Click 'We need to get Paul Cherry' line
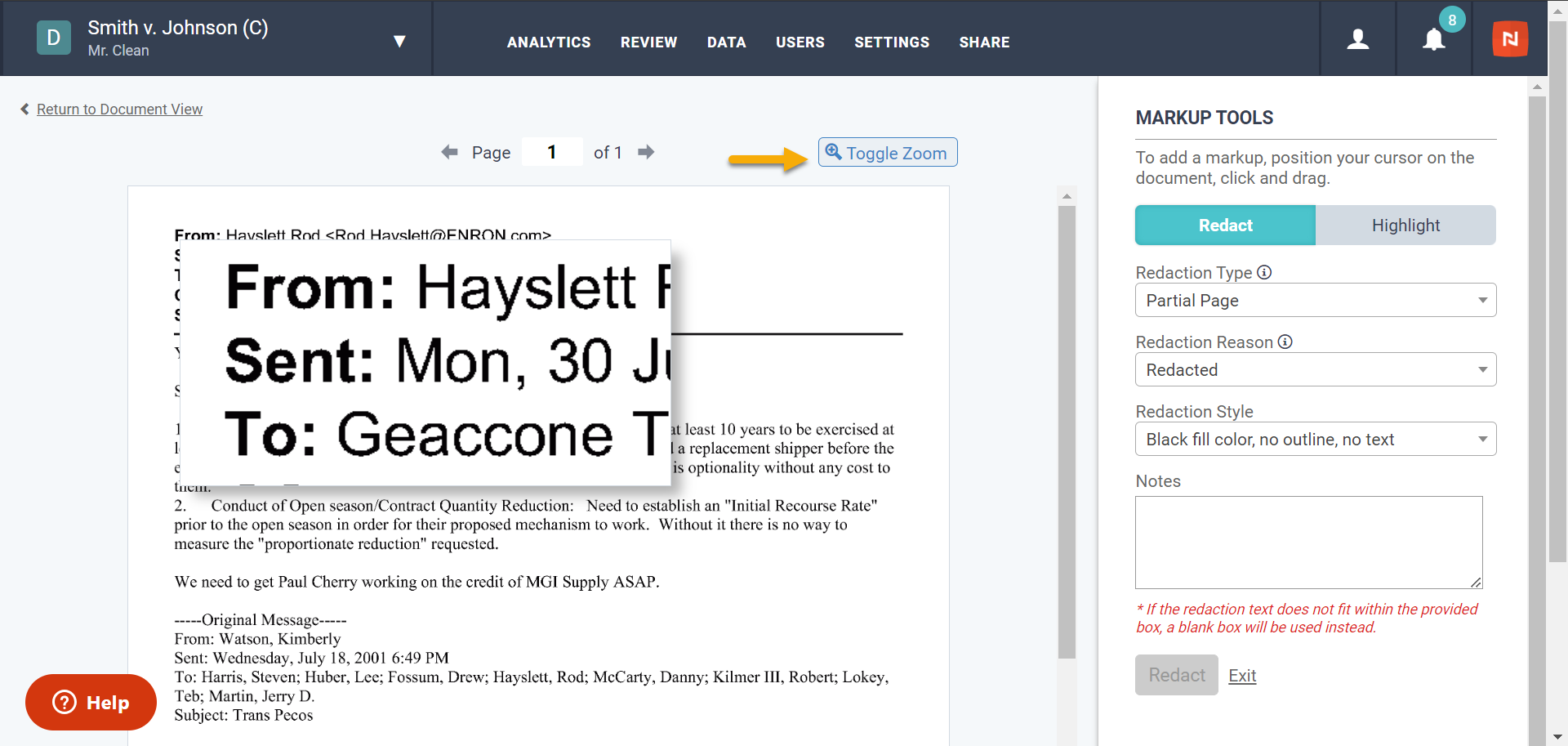The width and height of the screenshot is (1568, 746). [416, 582]
